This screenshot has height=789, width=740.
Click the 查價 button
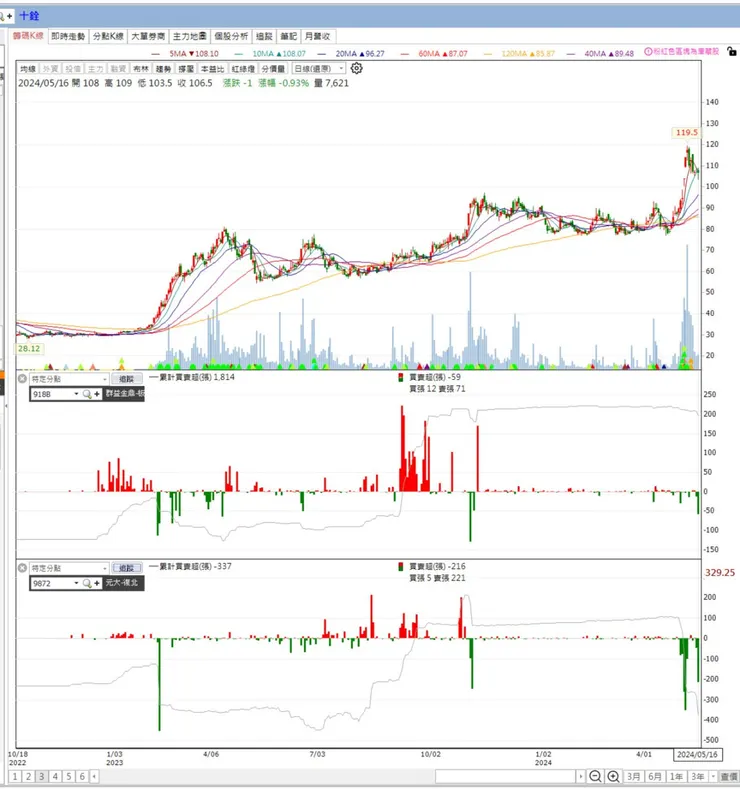[728, 777]
